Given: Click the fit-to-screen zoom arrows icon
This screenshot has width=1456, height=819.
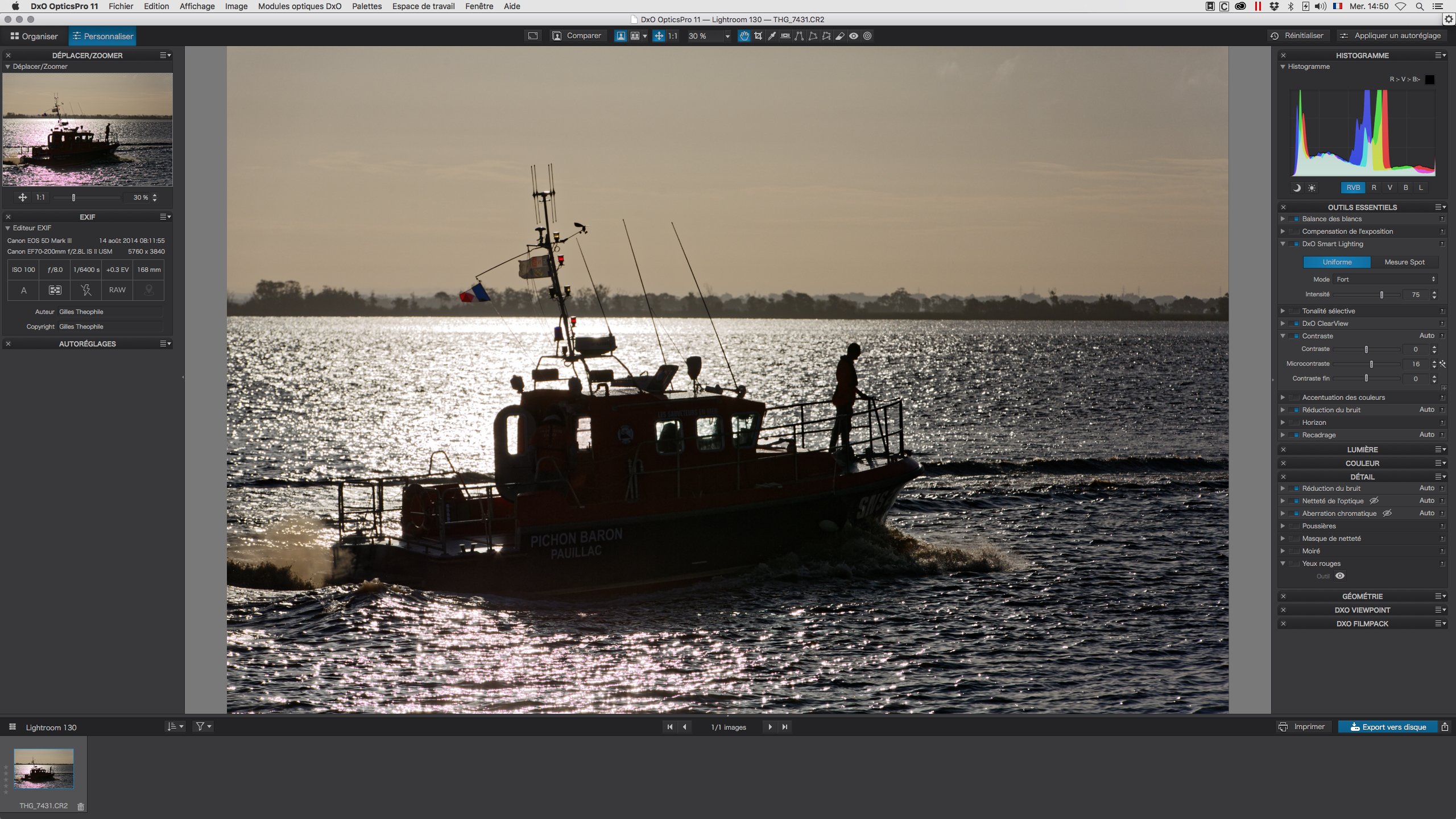Looking at the screenshot, I should coord(659,36).
